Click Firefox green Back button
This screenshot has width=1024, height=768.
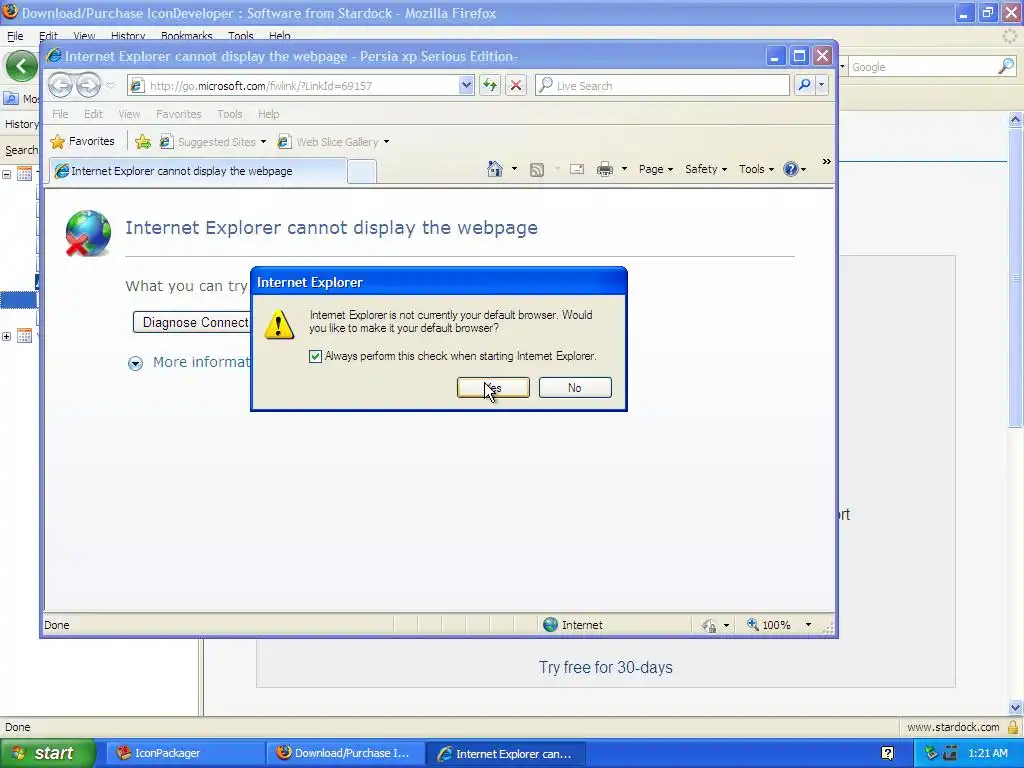coord(22,66)
